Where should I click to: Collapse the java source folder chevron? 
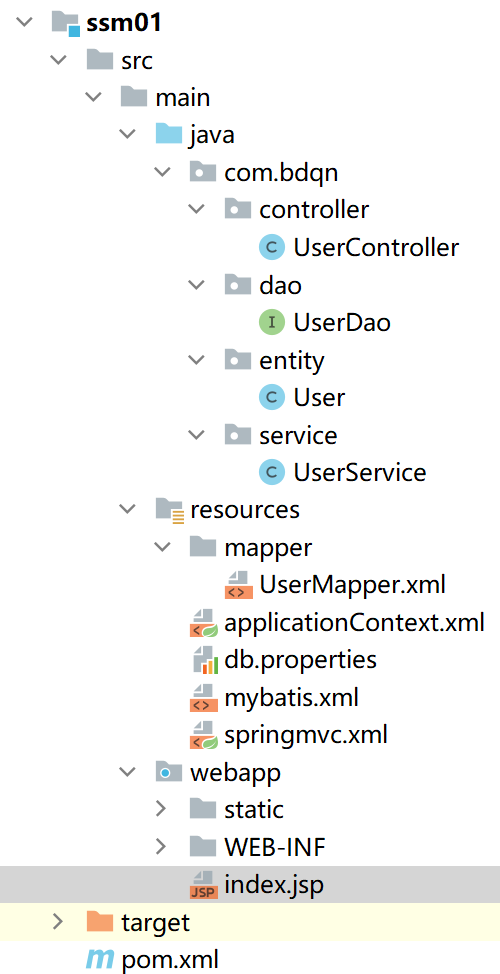tap(129, 135)
